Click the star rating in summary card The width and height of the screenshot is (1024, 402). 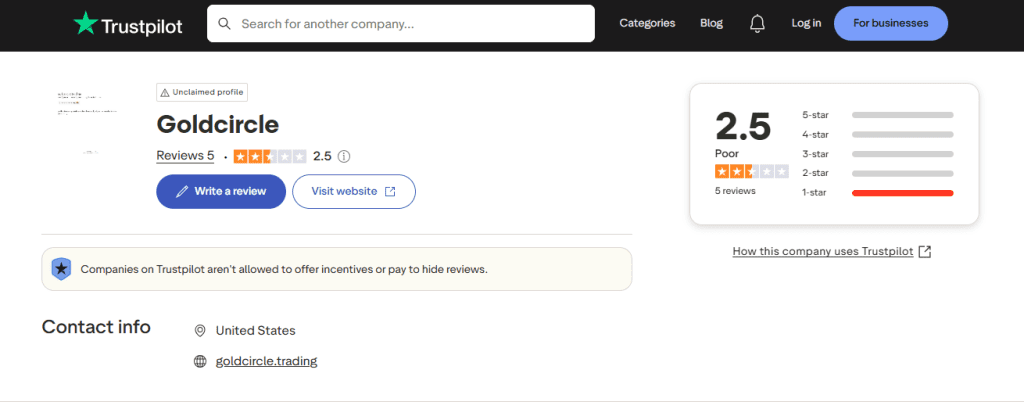point(752,172)
